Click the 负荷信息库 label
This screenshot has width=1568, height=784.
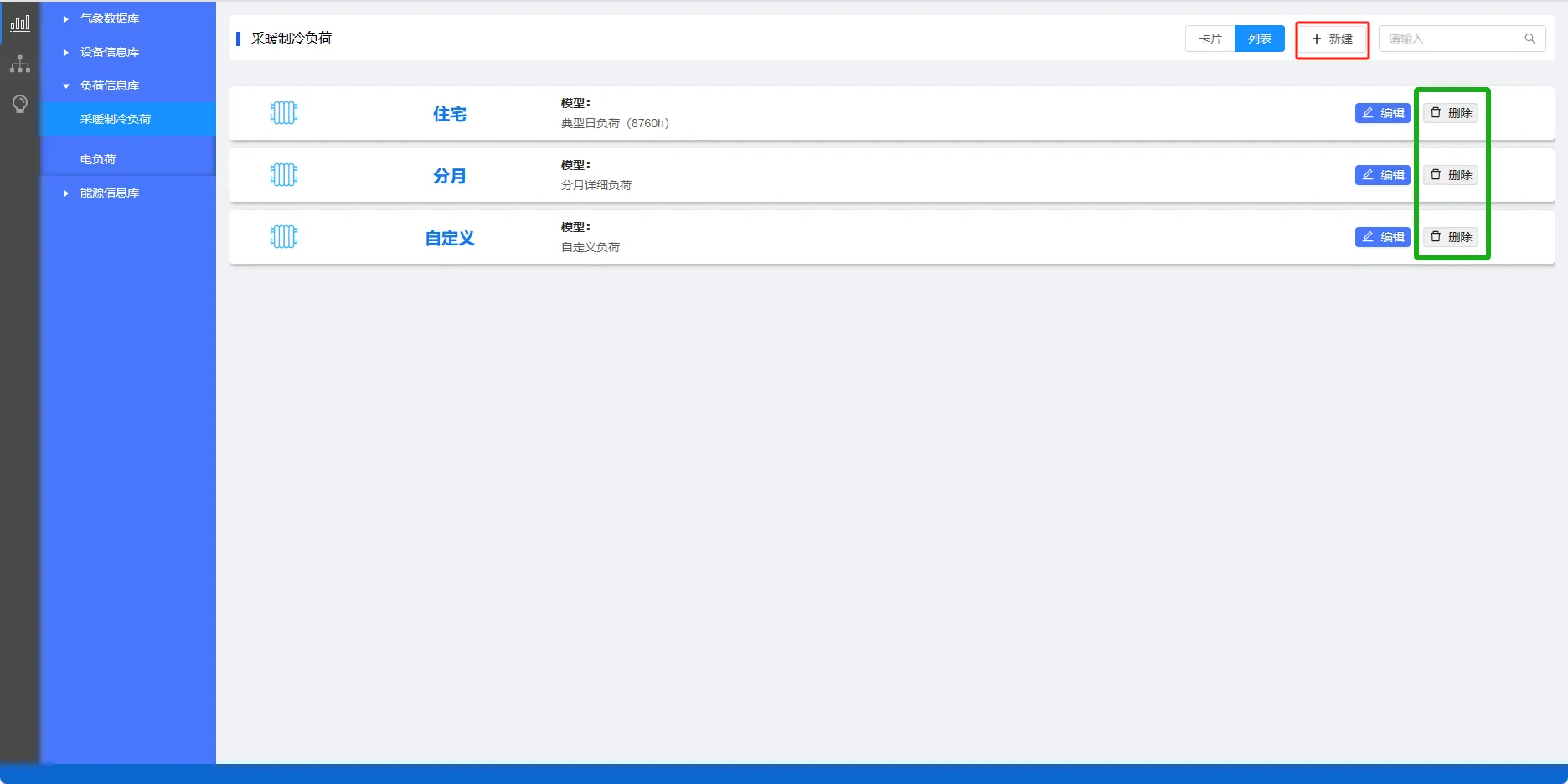point(110,85)
